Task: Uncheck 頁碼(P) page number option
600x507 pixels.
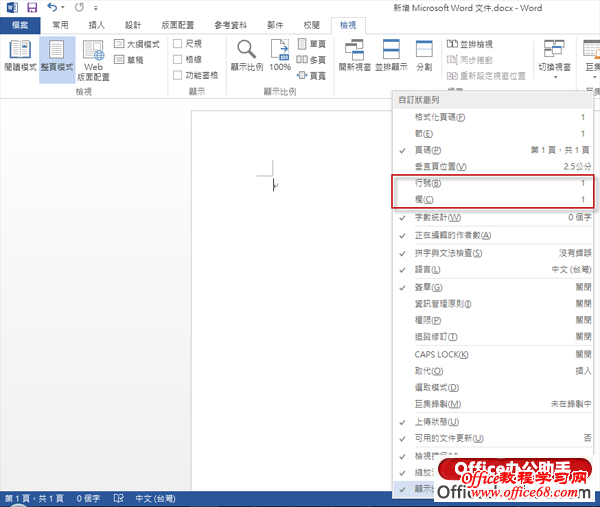Action: point(493,150)
